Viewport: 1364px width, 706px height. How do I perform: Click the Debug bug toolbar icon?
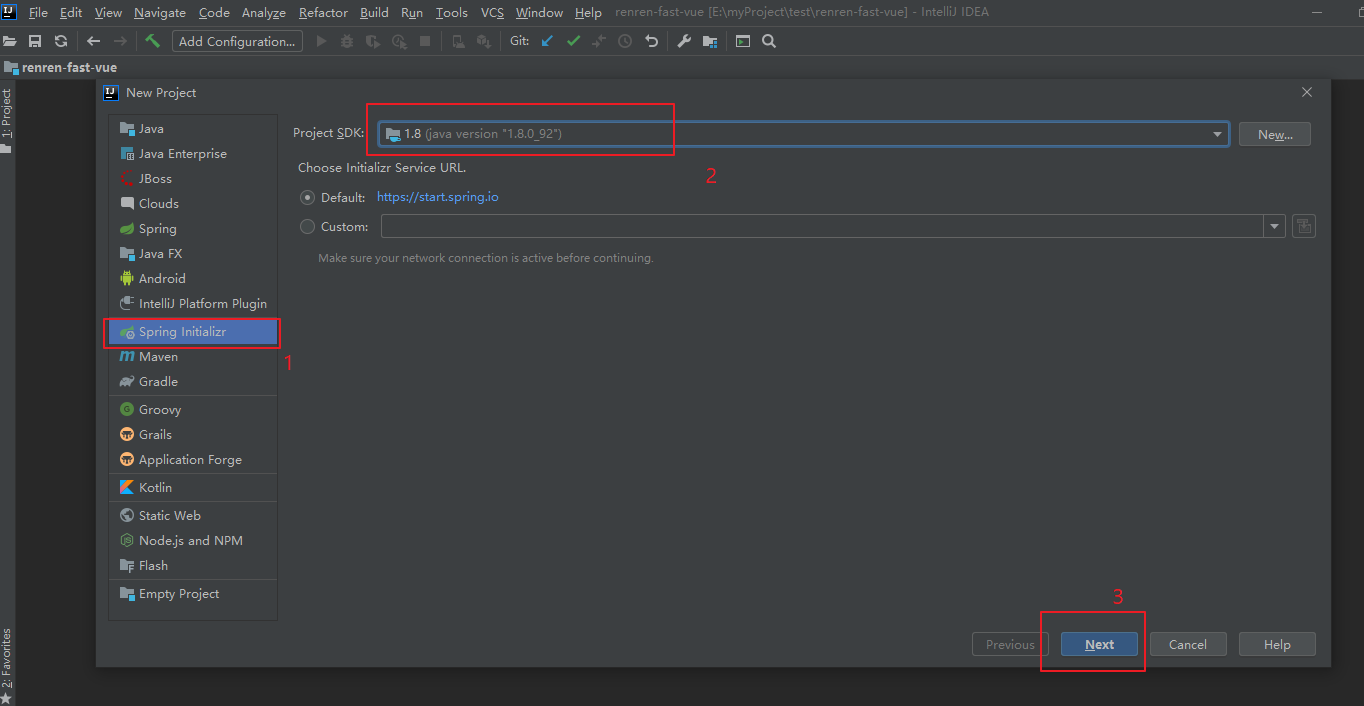[x=347, y=41]
